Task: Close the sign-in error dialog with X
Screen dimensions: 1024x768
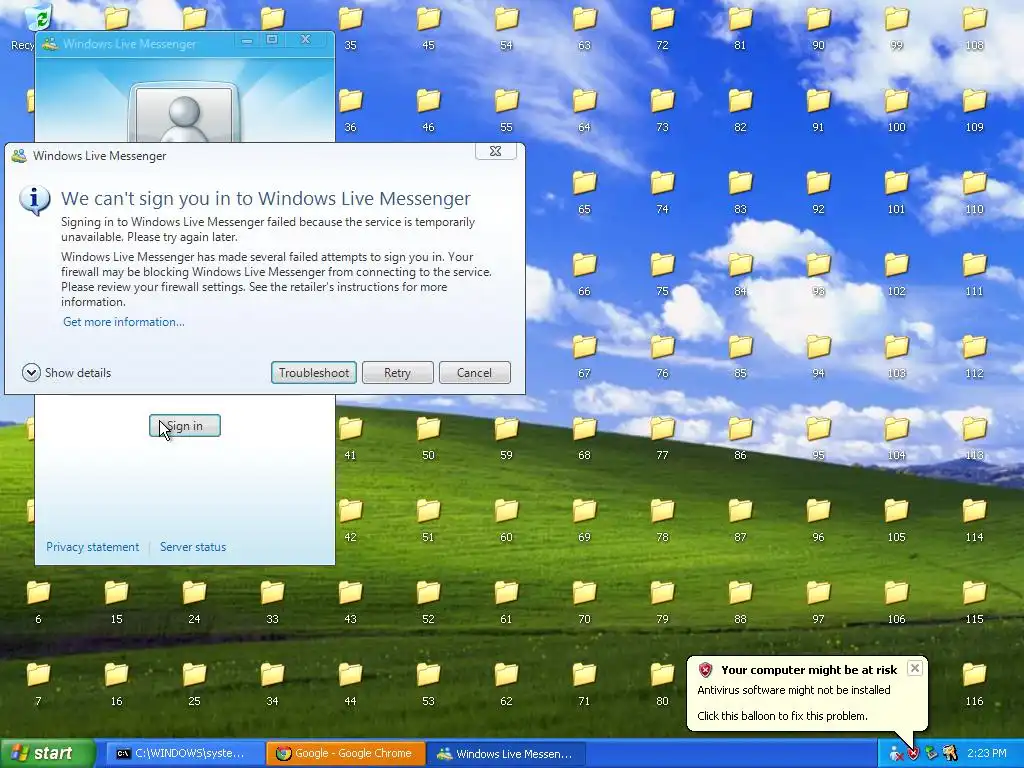Action: click(496, 151)
